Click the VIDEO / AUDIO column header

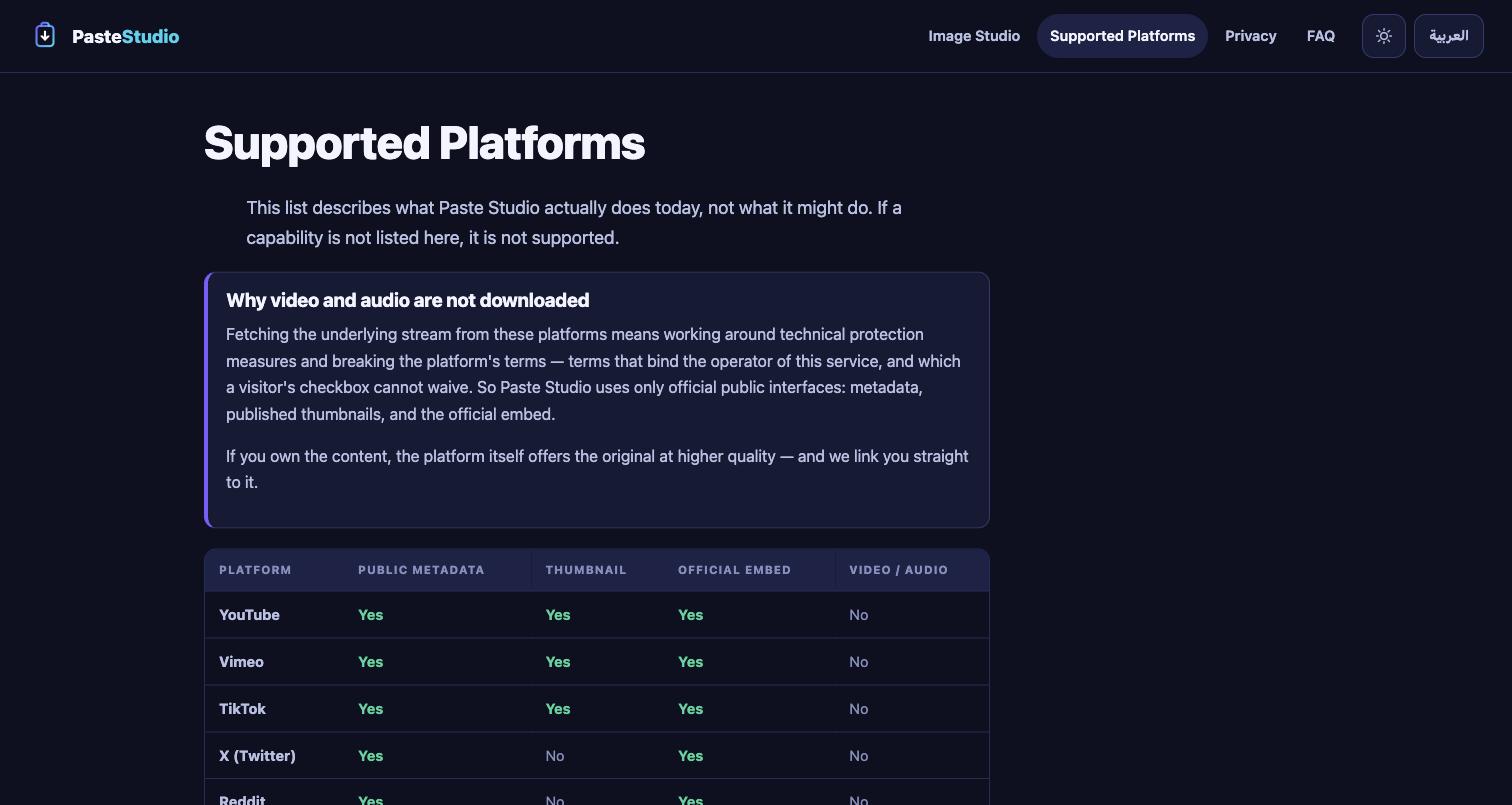[898, 570]
